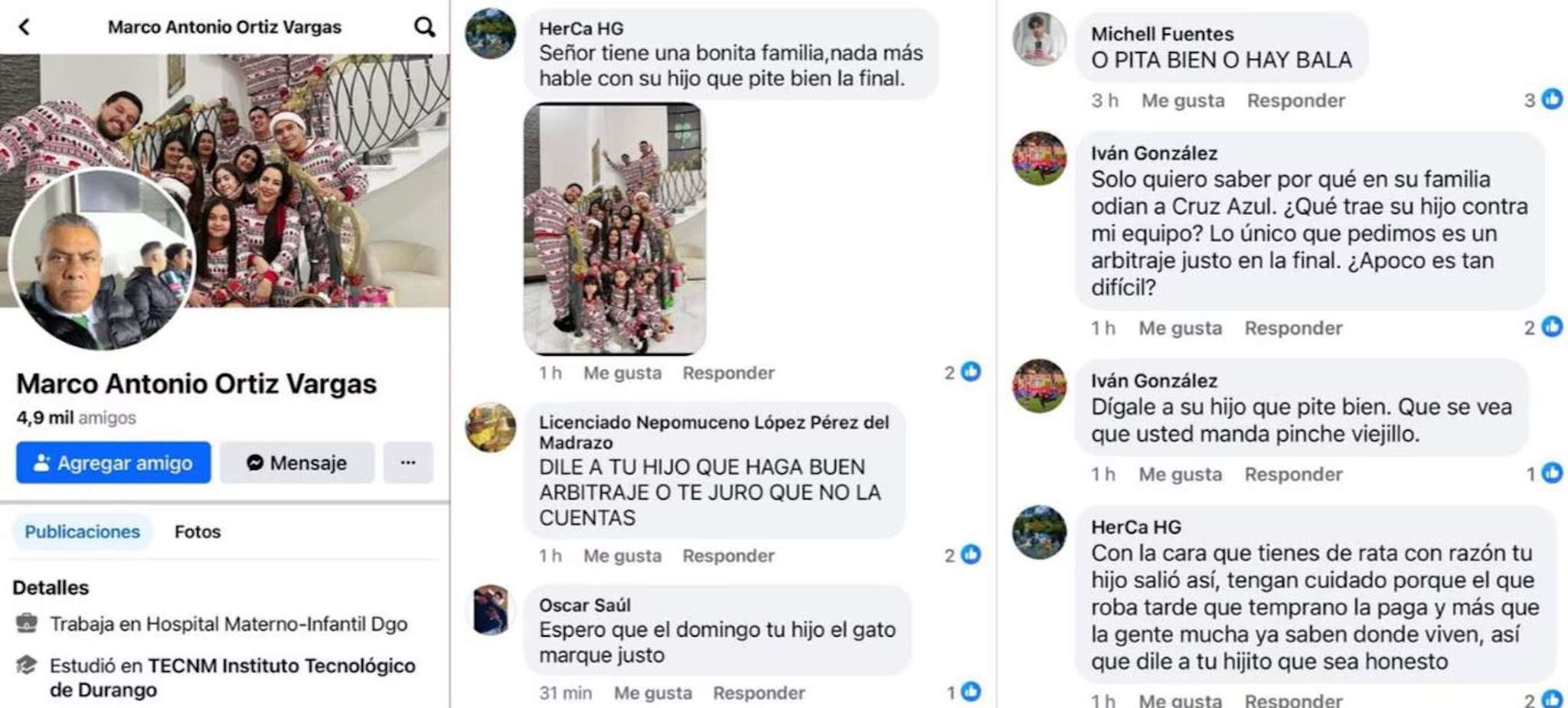Select the Publicaciones tab
The height and width of the screenshot is (708, 1568).
82,531
